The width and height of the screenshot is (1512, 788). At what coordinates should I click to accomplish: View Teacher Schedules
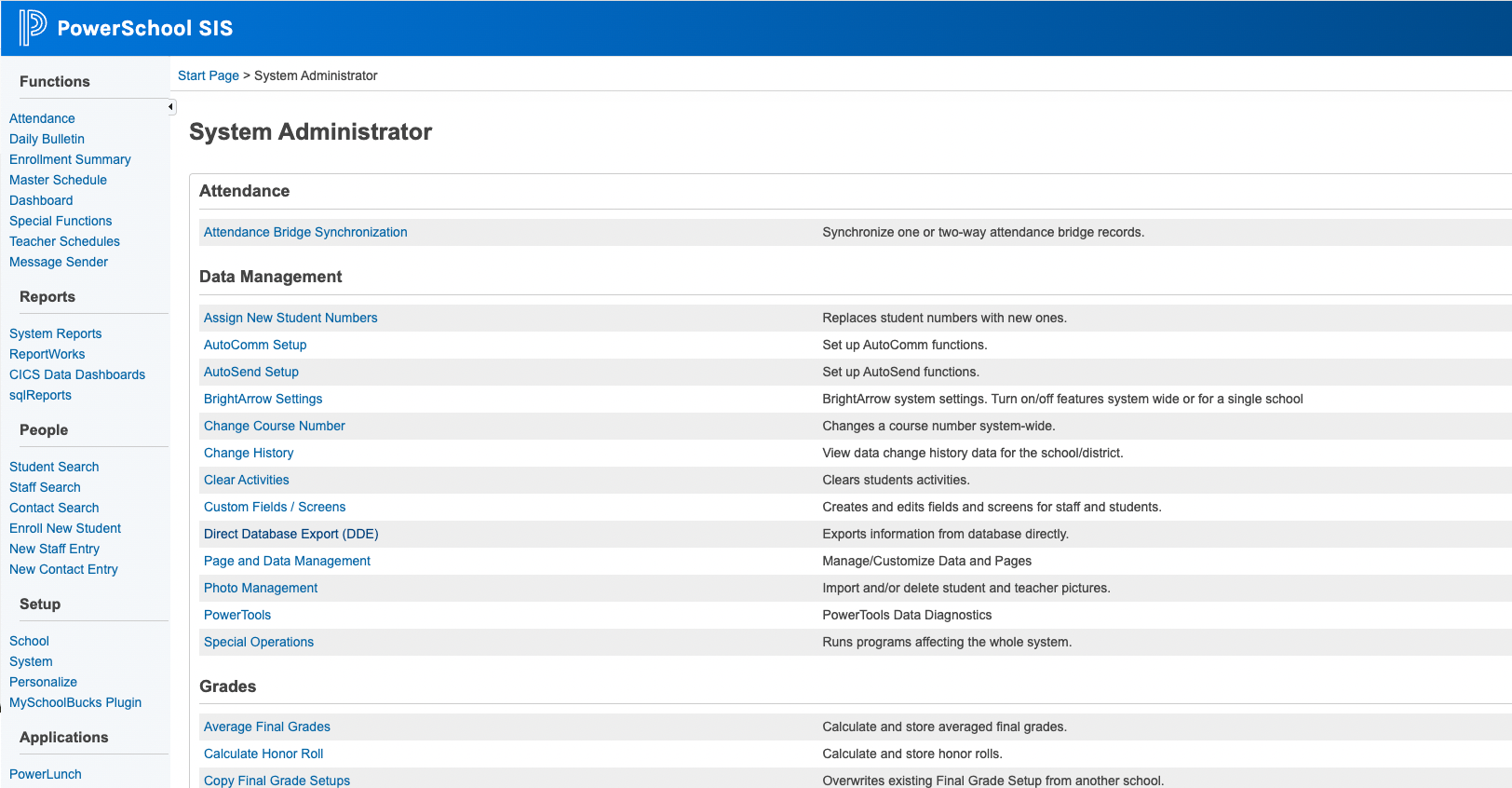64,241
